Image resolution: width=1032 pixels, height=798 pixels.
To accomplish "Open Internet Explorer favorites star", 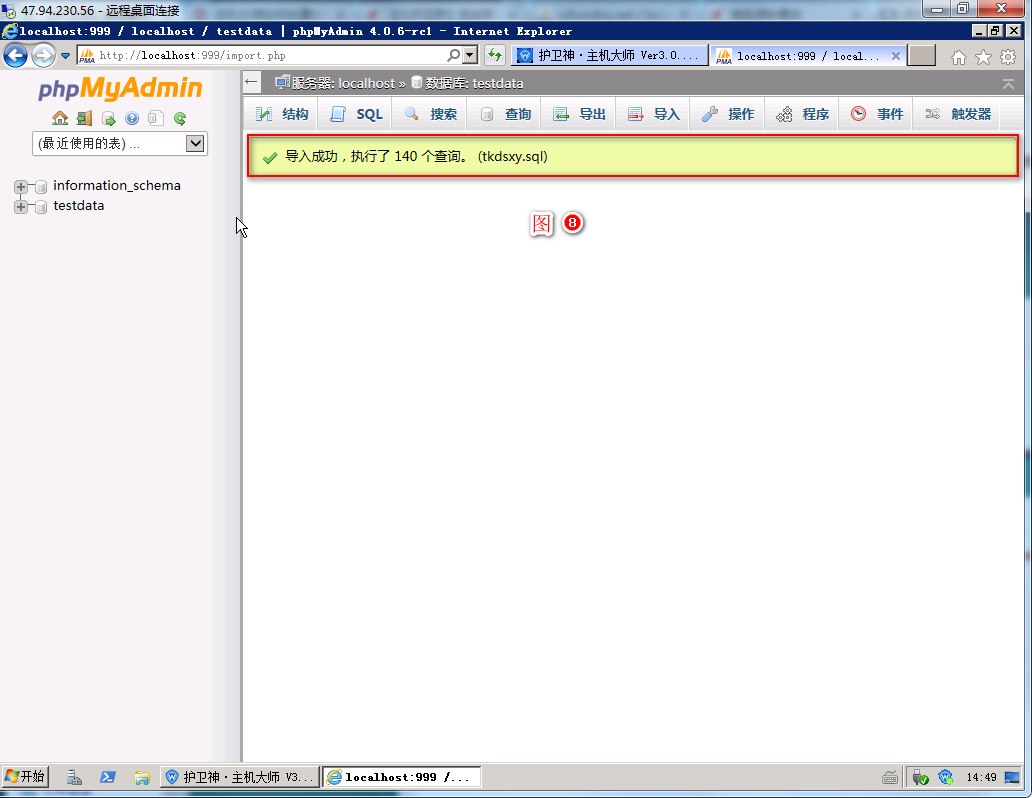I will pyautogui.click(x=983, y=57).
